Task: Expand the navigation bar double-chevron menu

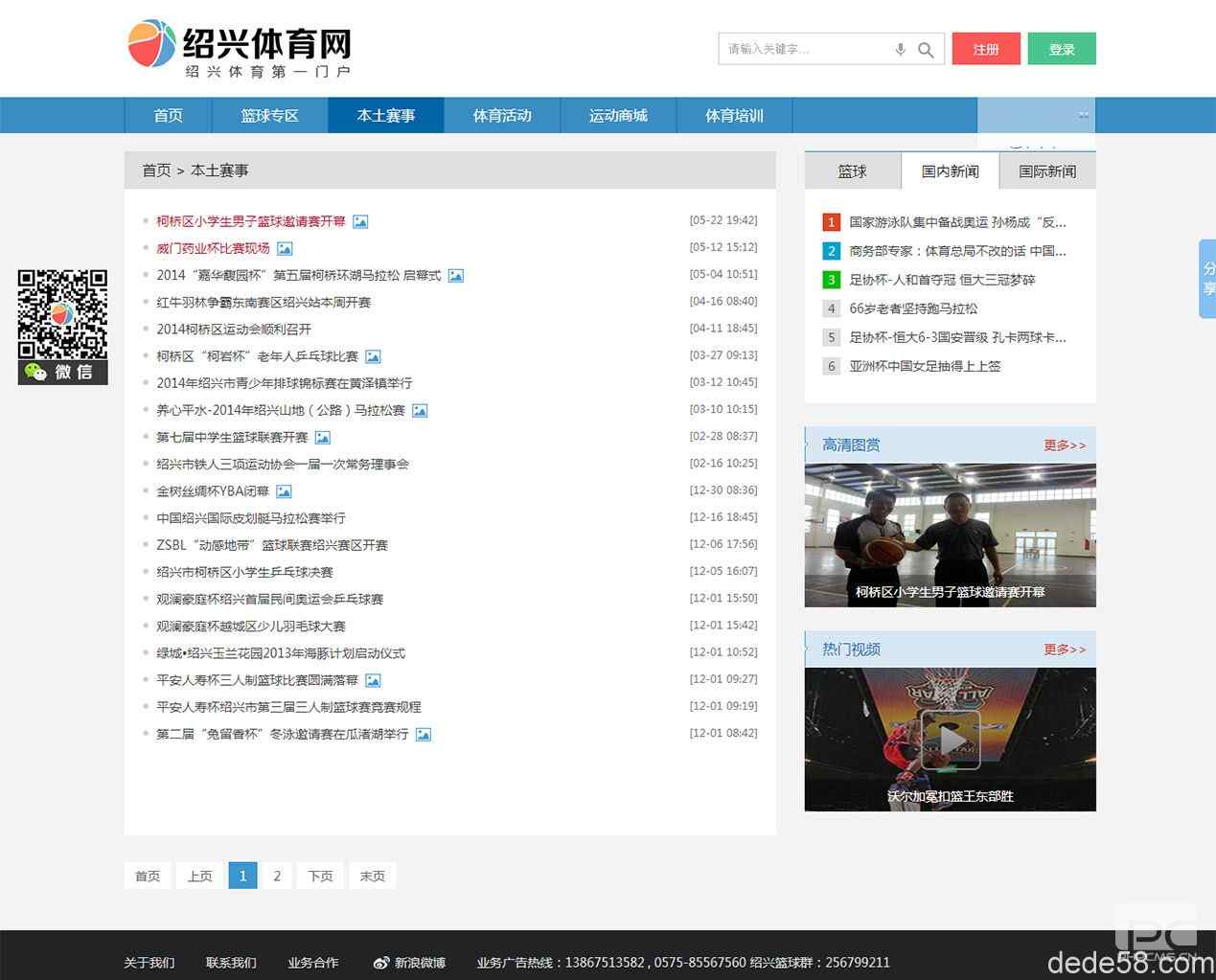Action: [1083, 115]
